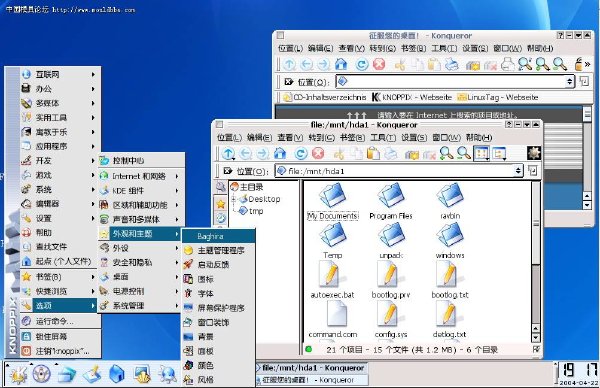
Task: Click the Home icon in file:/mnt/hda1 Konqueror toolbar
Action: click(280, 154)
